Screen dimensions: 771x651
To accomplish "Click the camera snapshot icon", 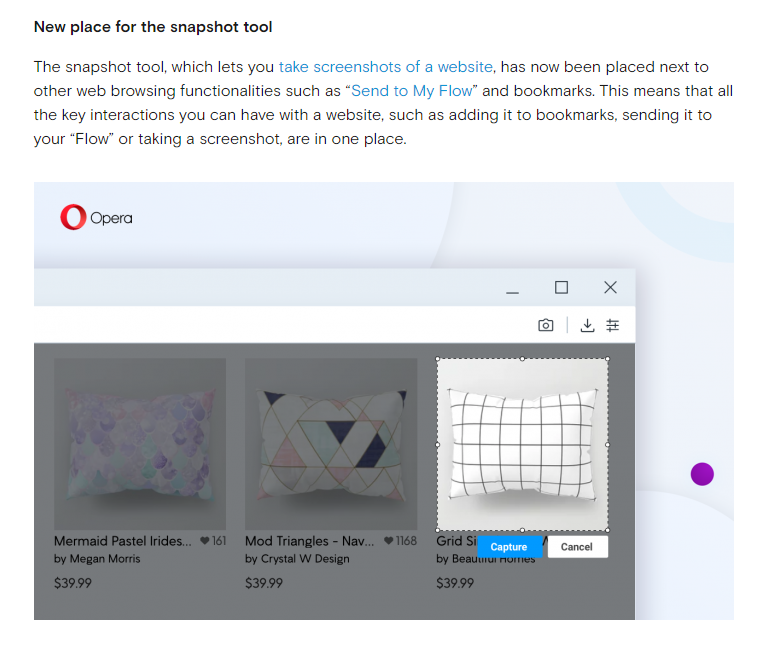I will click(545, 325).
